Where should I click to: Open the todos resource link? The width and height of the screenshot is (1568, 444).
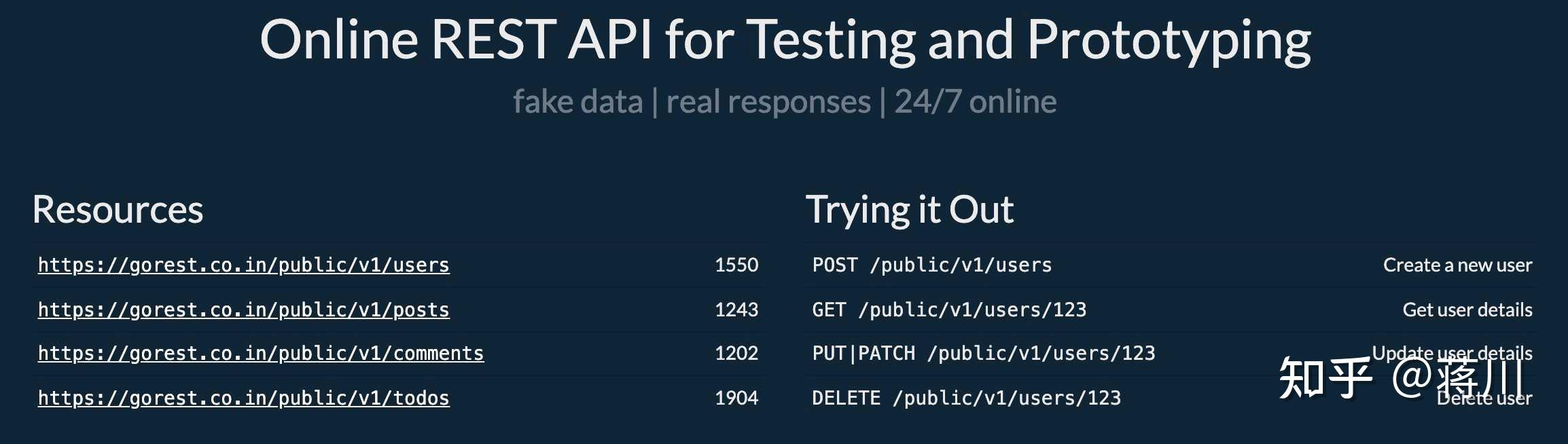click(243, 398)
